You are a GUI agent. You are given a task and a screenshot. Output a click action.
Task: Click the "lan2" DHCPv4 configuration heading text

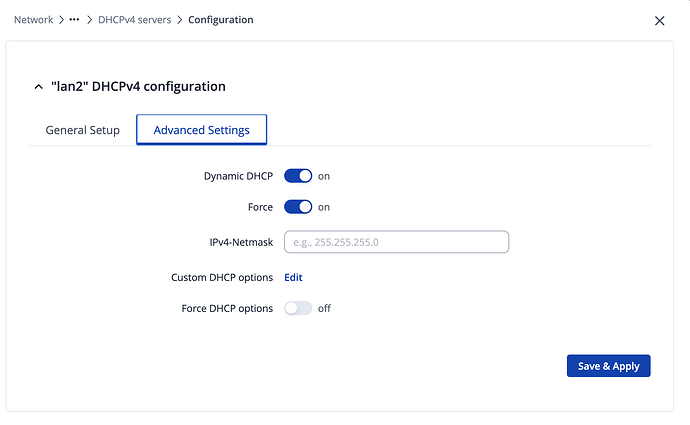[138, 87]
